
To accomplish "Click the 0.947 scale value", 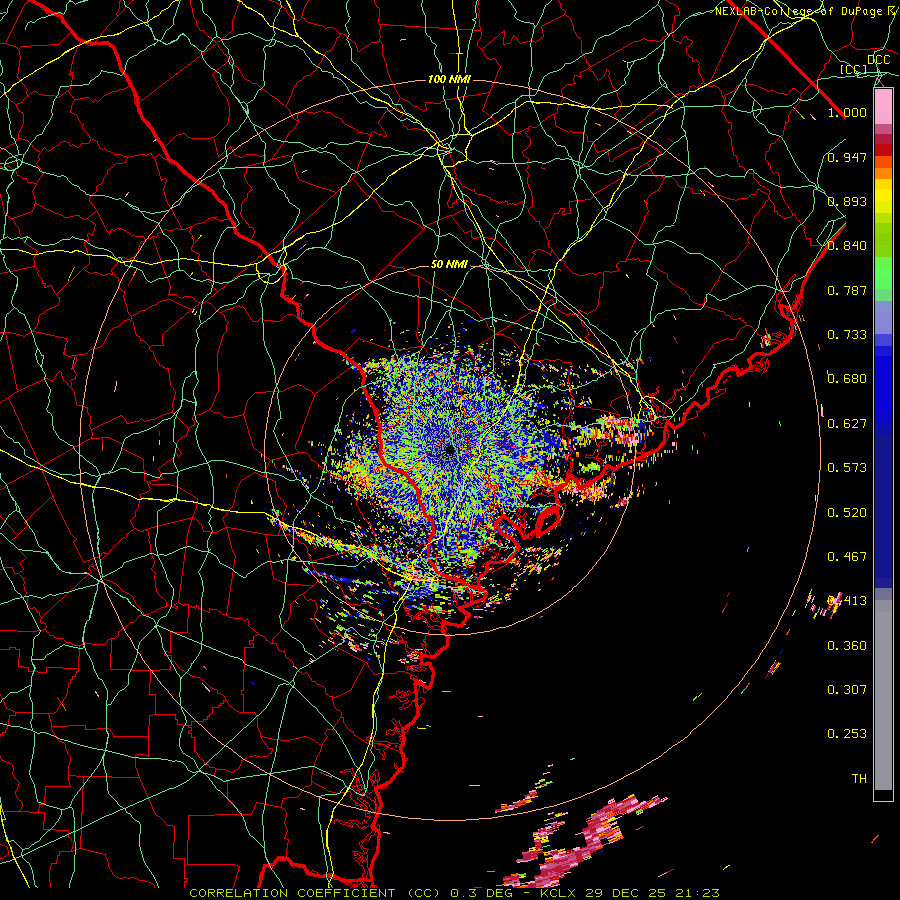I will click(847, 157).
